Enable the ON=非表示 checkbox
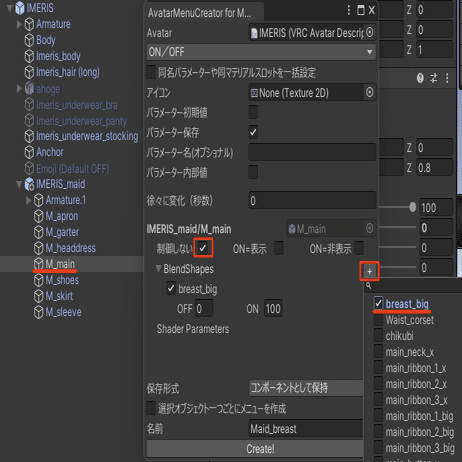This screenshot has width=462, height=462. coord(359,248)
